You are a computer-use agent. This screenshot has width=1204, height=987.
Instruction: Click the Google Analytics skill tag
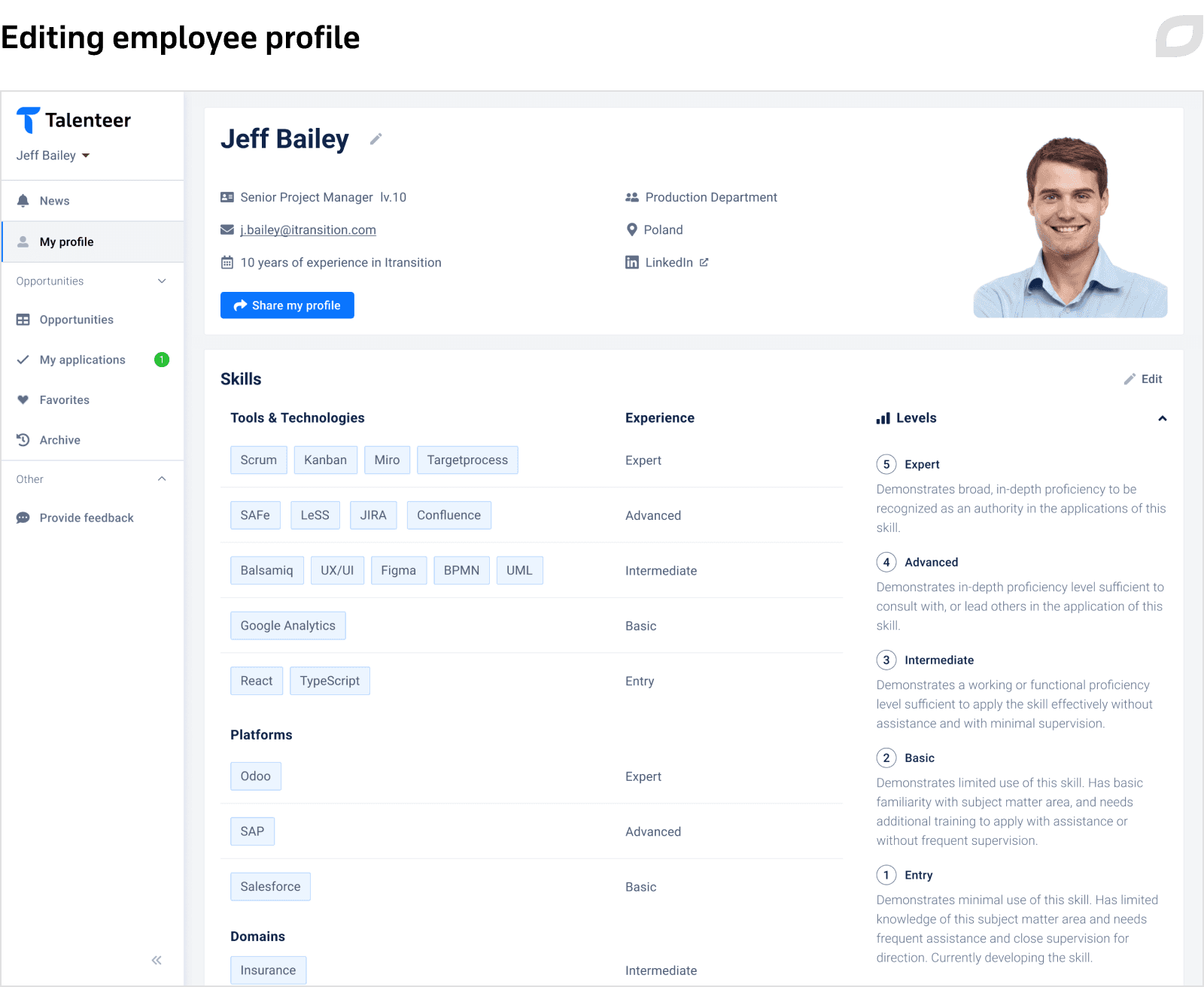288,626
